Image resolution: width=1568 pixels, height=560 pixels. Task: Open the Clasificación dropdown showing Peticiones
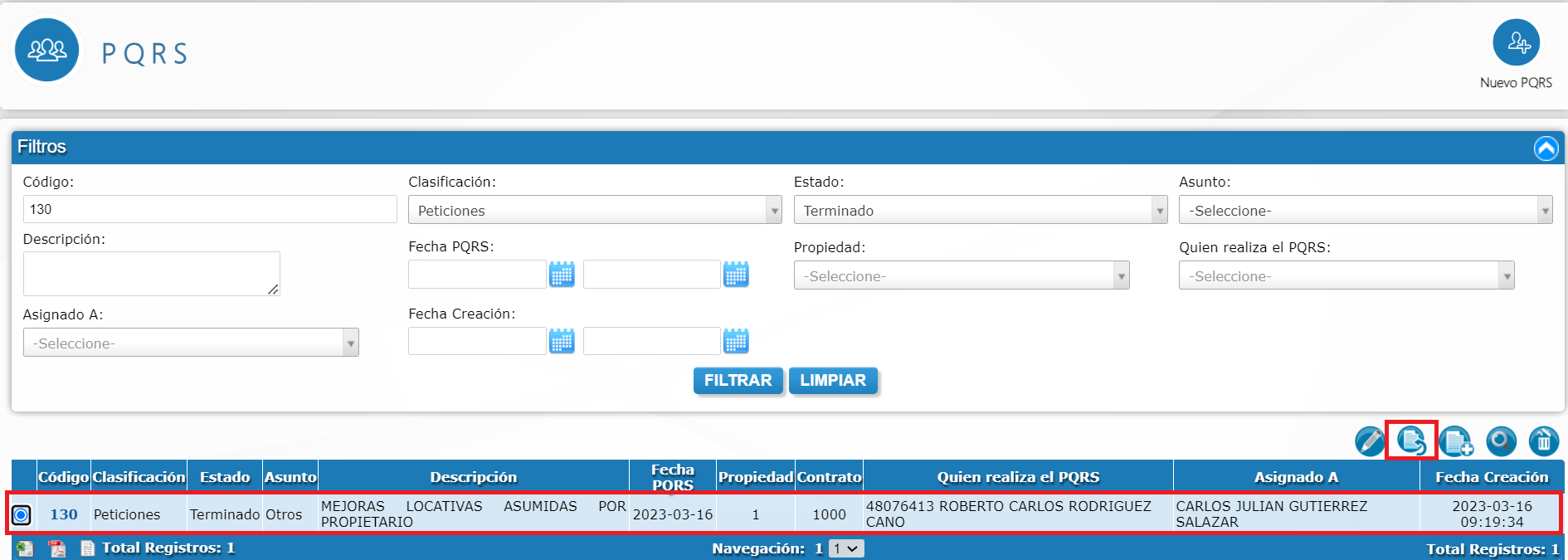coord(595,211)
